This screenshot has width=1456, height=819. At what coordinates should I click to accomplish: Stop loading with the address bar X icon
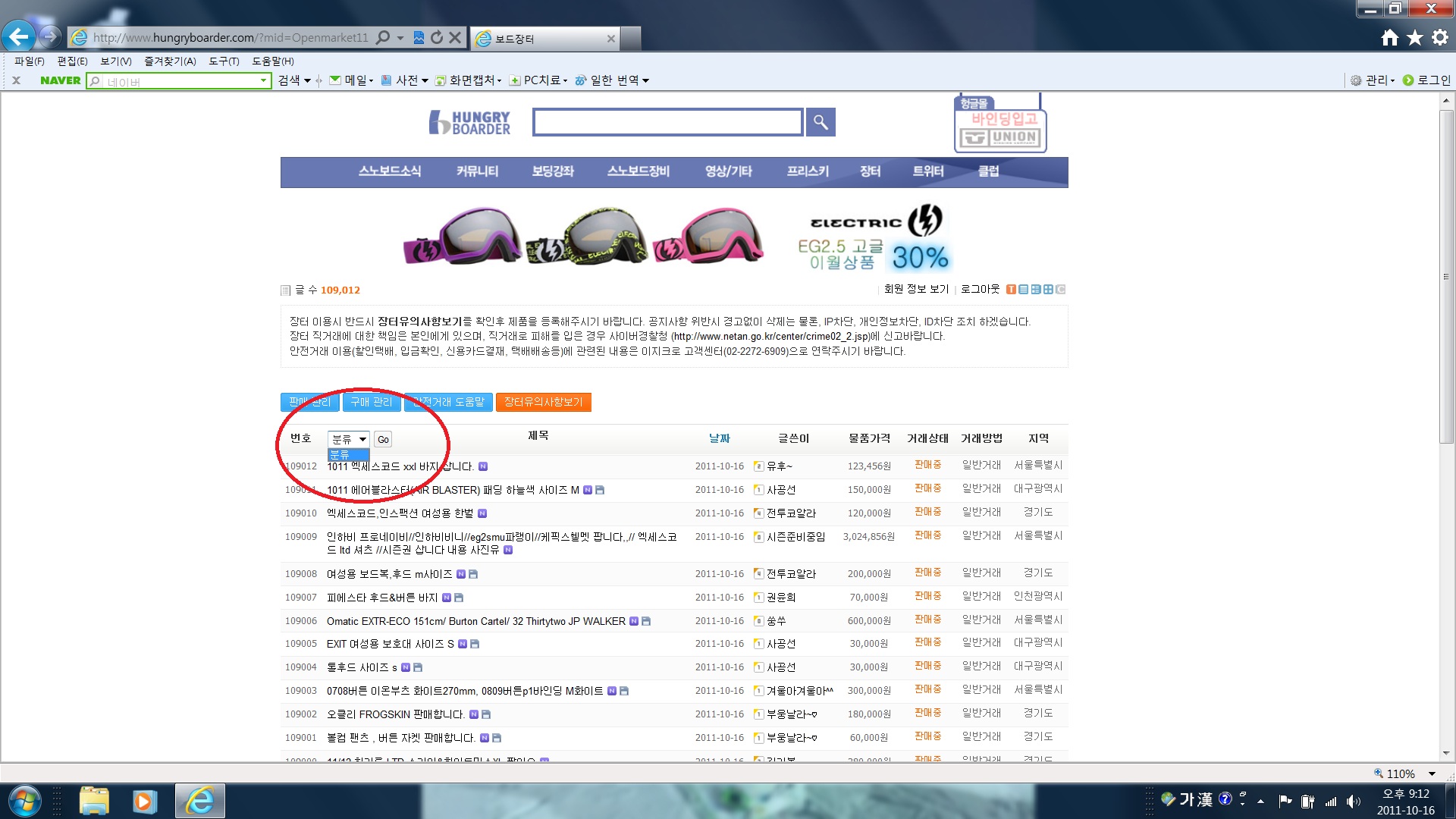(x=455, y=37)
